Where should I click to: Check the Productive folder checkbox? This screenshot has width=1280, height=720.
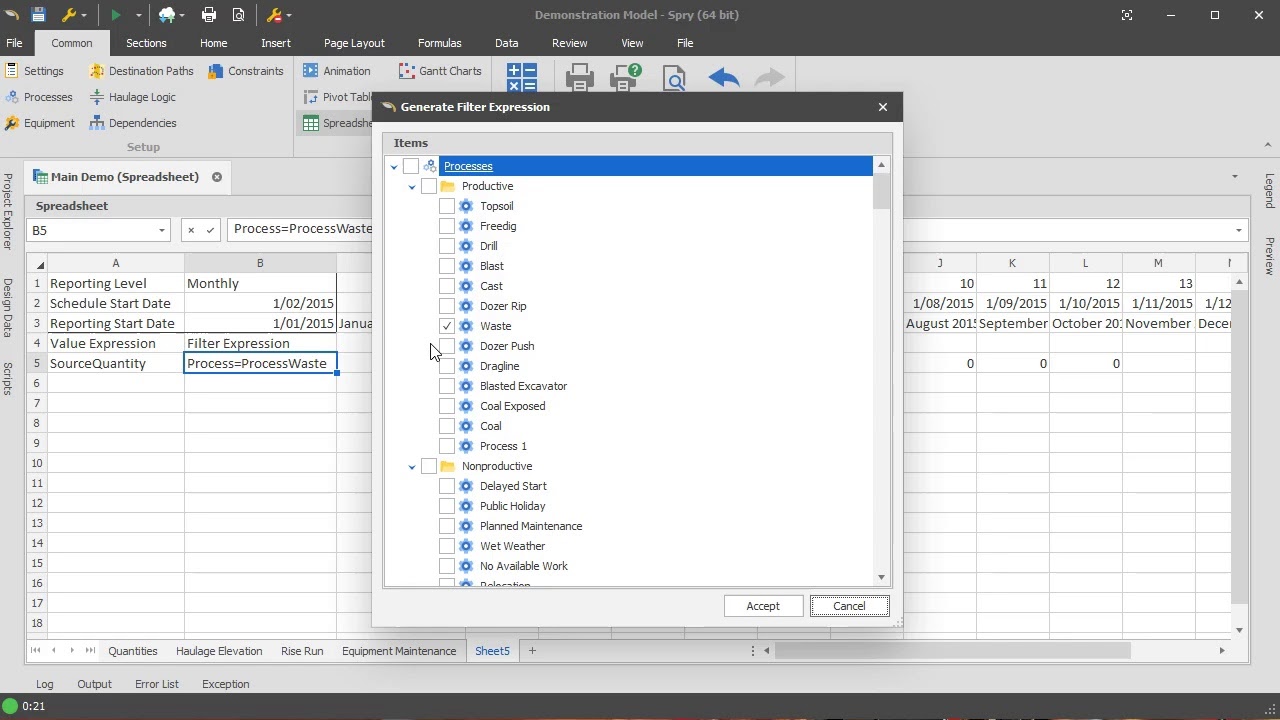point(429,186)
